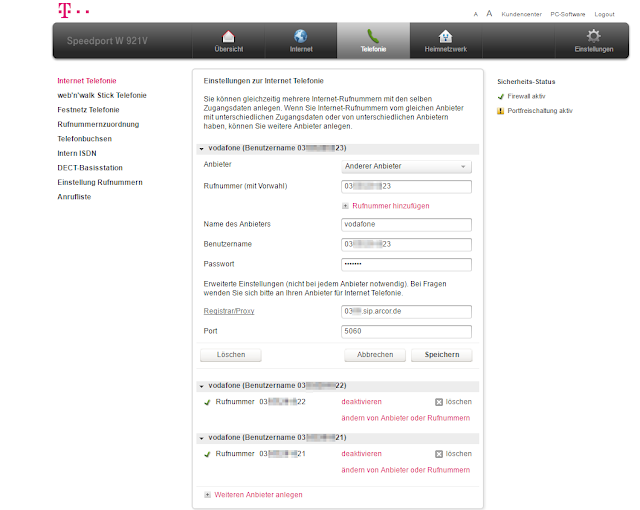Click the Logout link
Viewport: 640px width, 510px height.
[x=604, y=14]
